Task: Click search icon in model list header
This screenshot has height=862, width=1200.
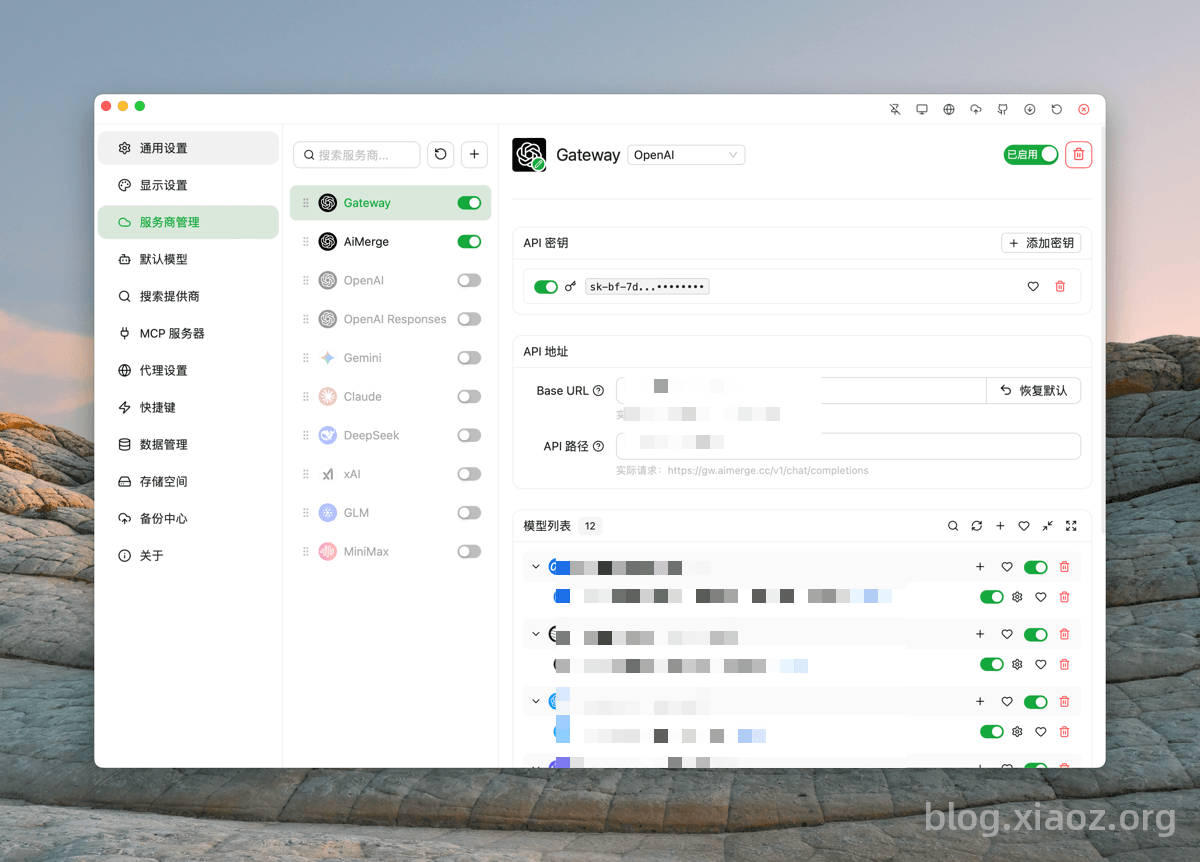Action: [x=953, y=526]
